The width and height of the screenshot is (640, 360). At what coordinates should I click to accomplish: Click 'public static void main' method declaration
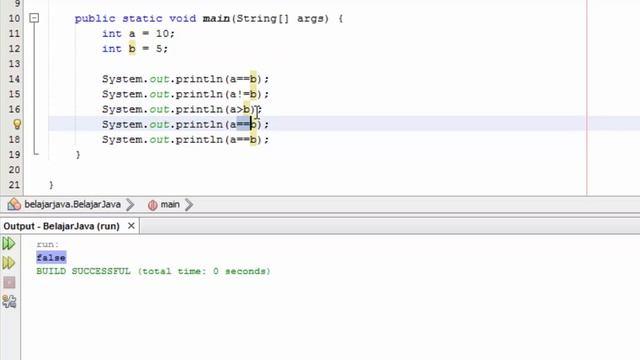click(x=209, y=18)
